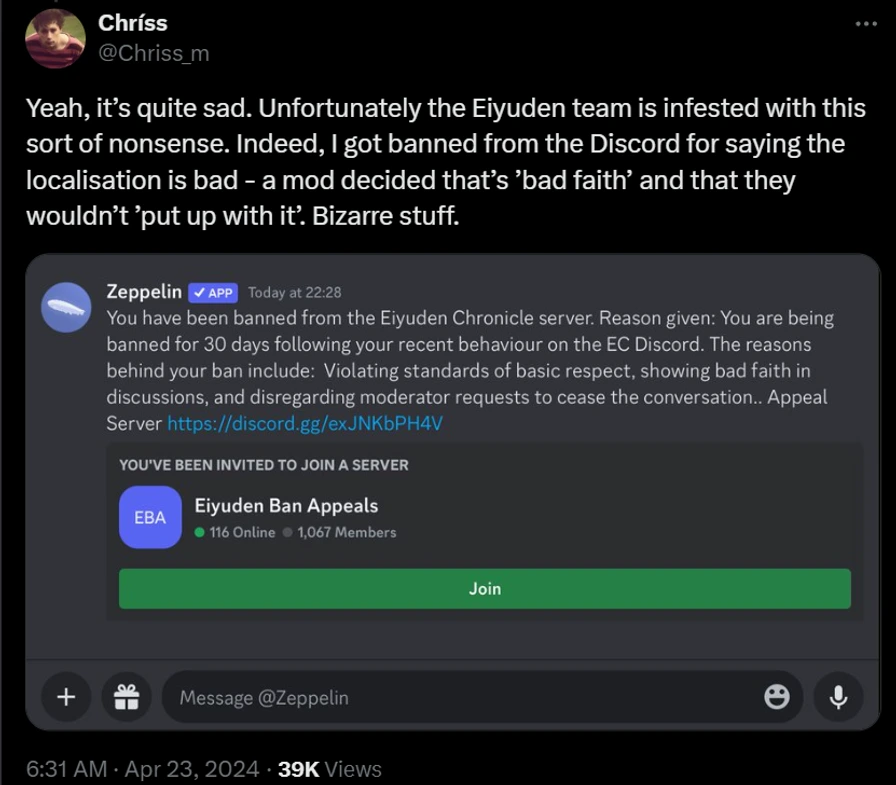Click the Message @Zeppelin input field
Image resolution: width=896 pixels, height=785 pixels.
tap(400, 697)
